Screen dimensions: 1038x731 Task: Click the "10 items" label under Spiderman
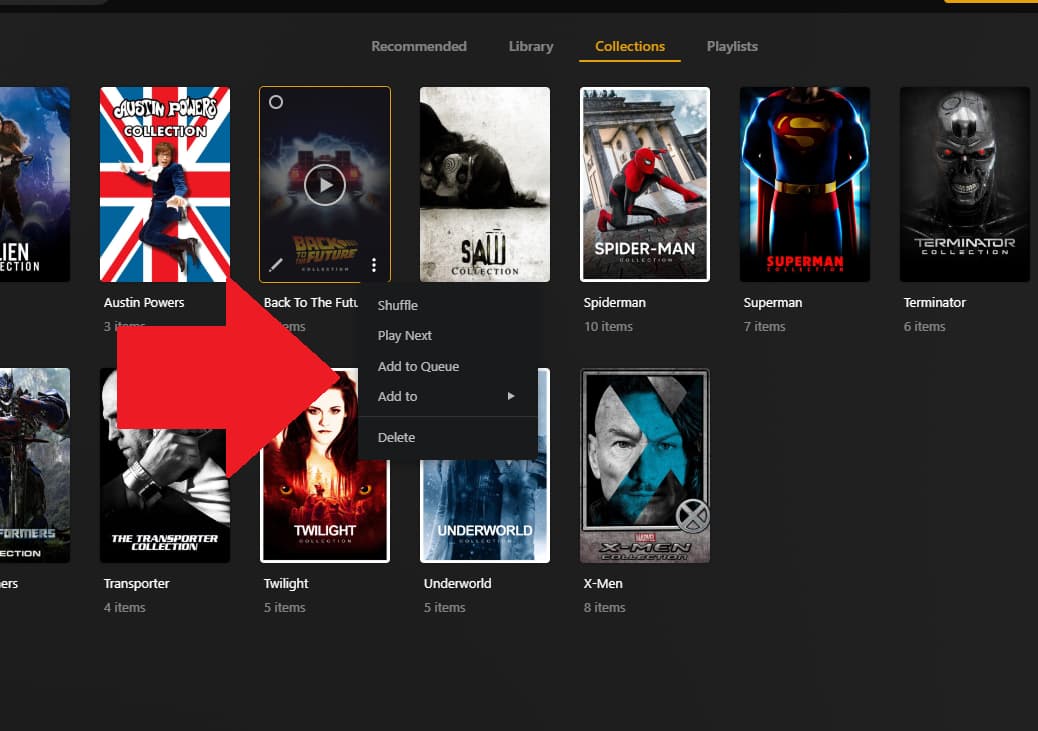click(608, 326)
